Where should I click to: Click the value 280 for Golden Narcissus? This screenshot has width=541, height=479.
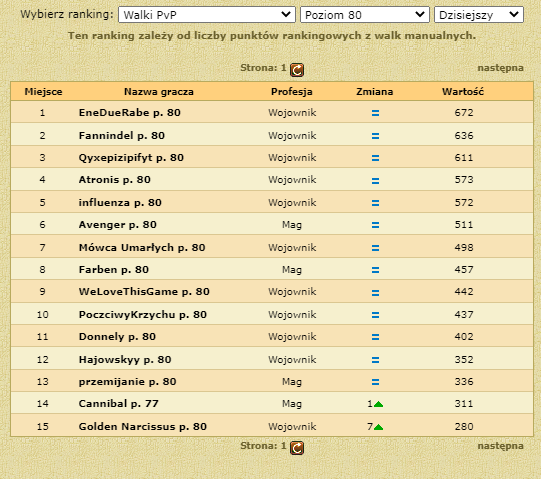pos(464,427)
